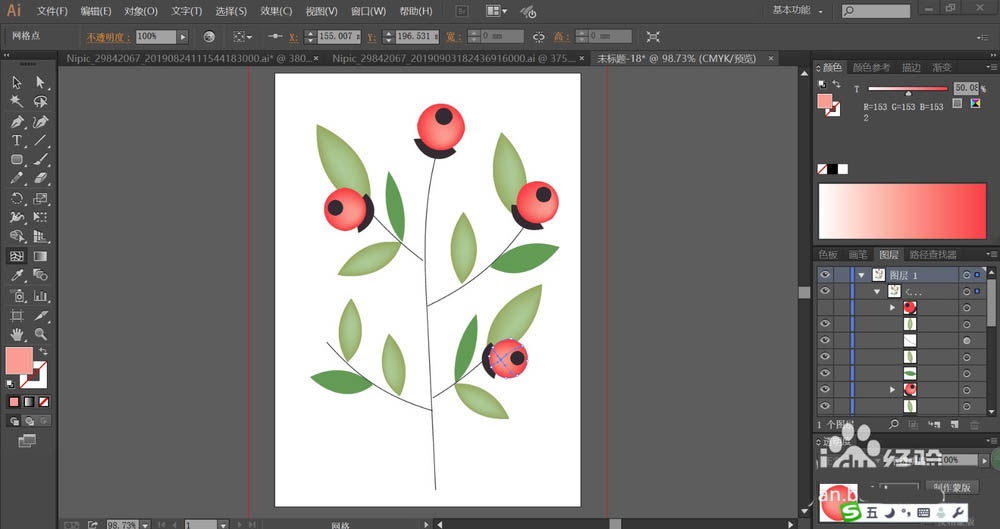This screenshot has height=529, width=1000.
Task: Open the zoom level dropdown in status bar
Action: point(145,525)
